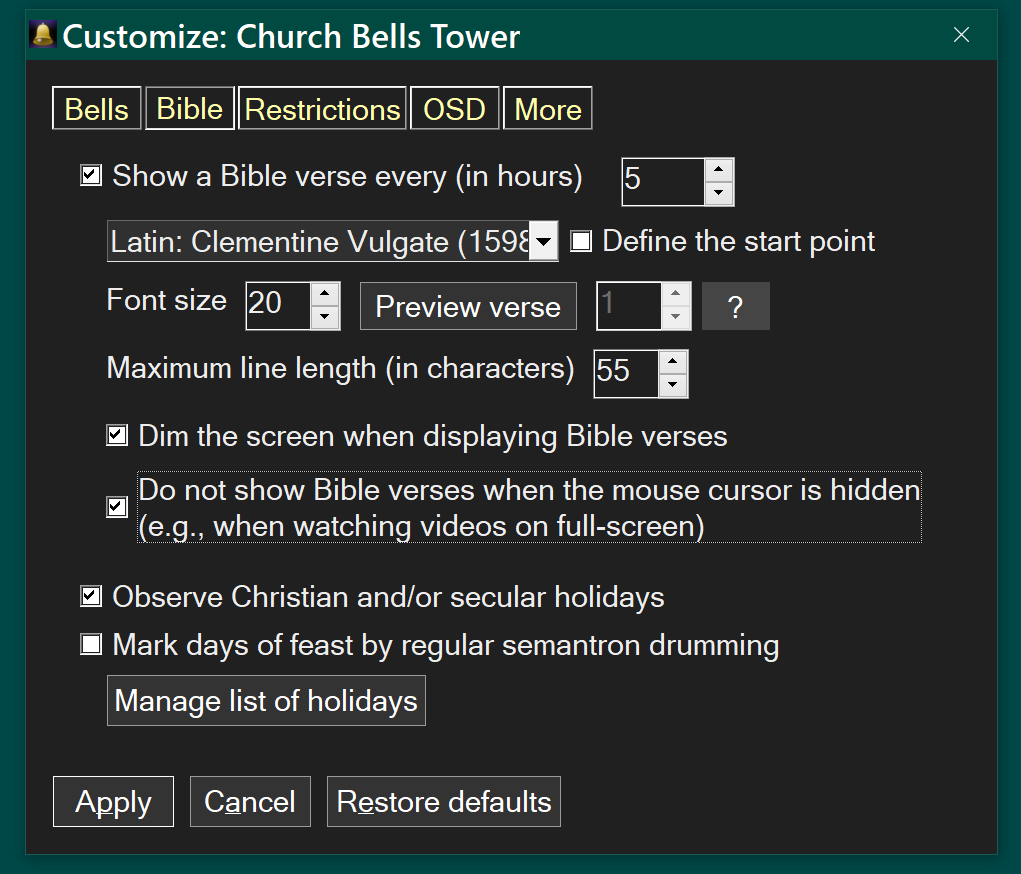Viewport: 1021px width, 874px height.
Task: Increase maximum line length value
Action: tap(673, 362)
